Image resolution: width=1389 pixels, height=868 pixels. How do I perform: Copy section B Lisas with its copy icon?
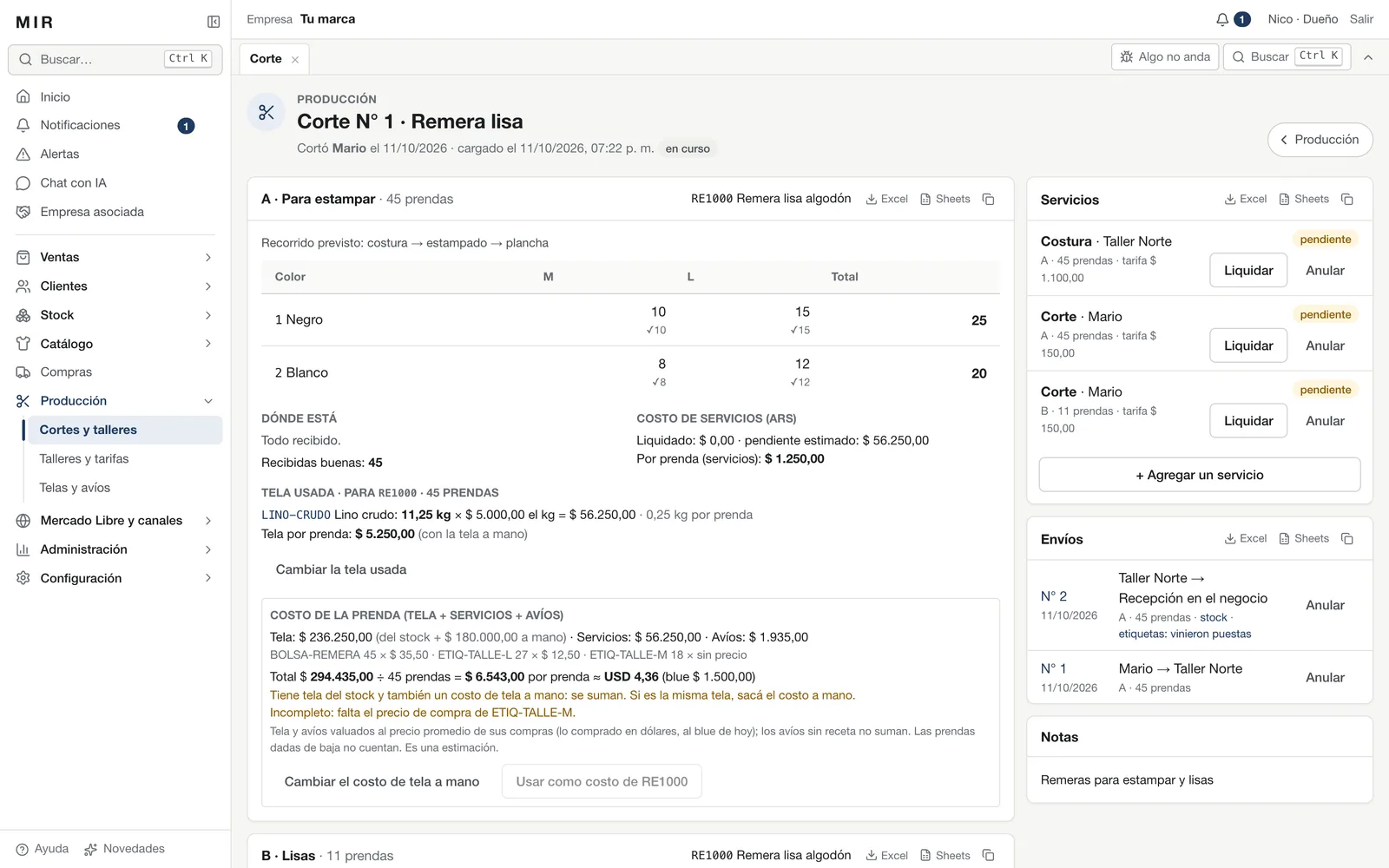988,855
